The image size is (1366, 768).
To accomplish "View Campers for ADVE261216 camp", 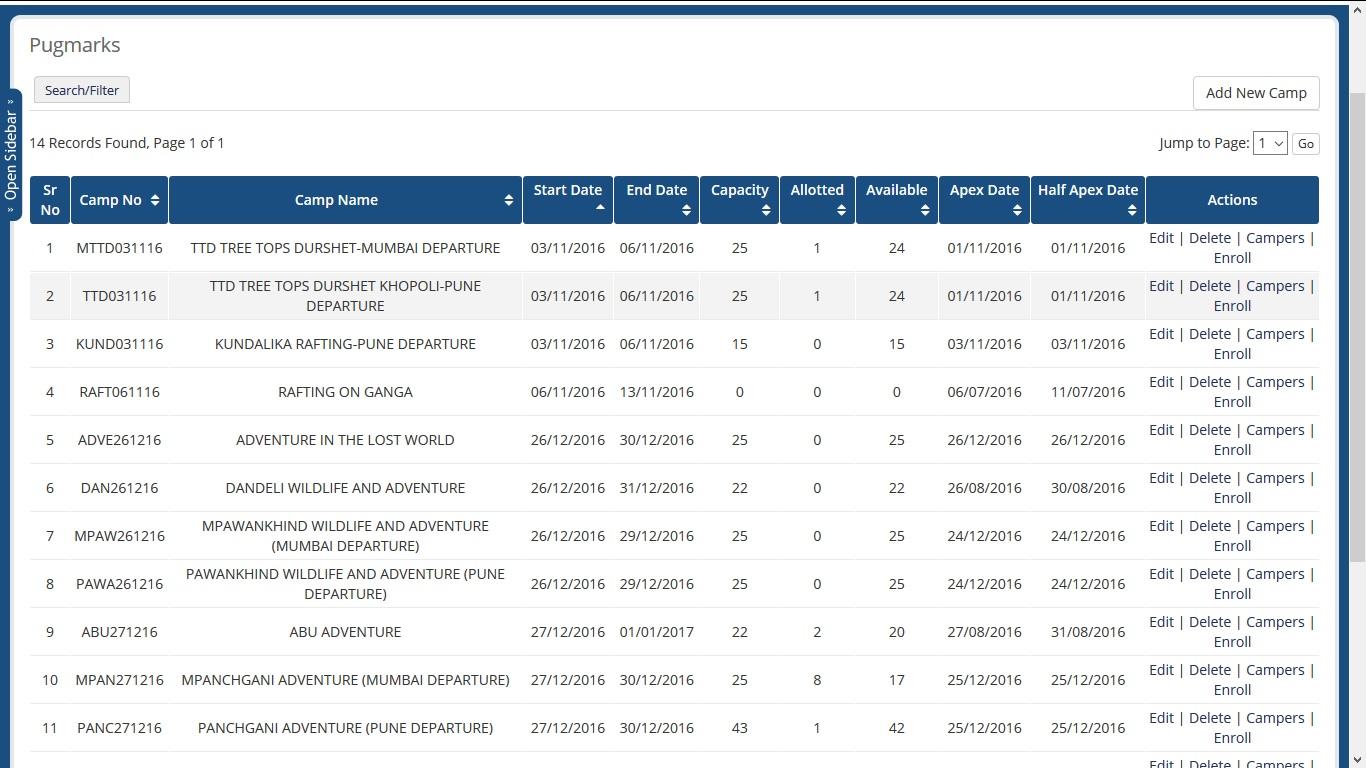I will pyautogui.click(x=1275, y=430).
